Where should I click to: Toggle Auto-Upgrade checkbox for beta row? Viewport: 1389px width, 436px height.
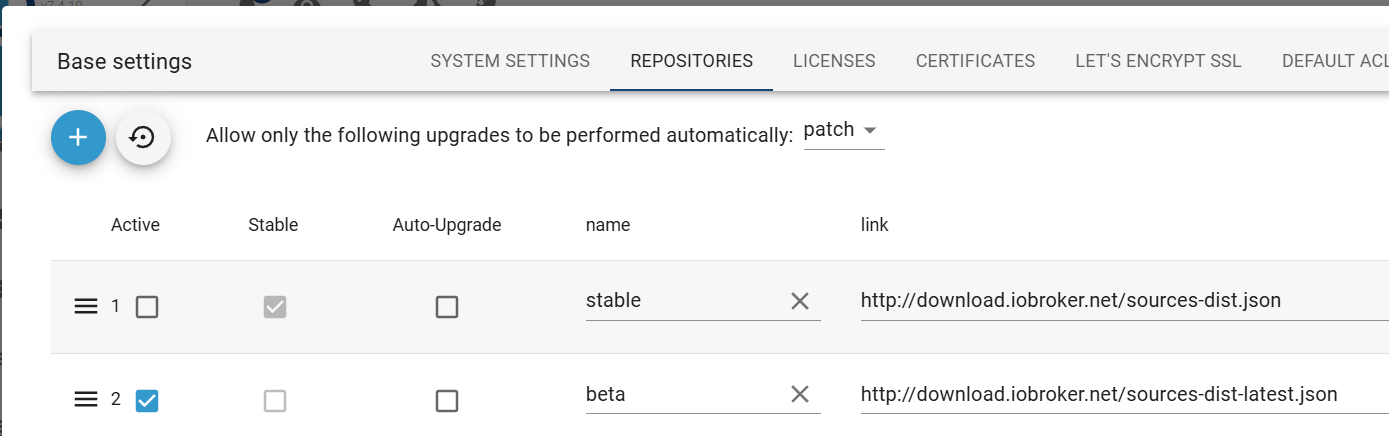[x=447, y=401]
